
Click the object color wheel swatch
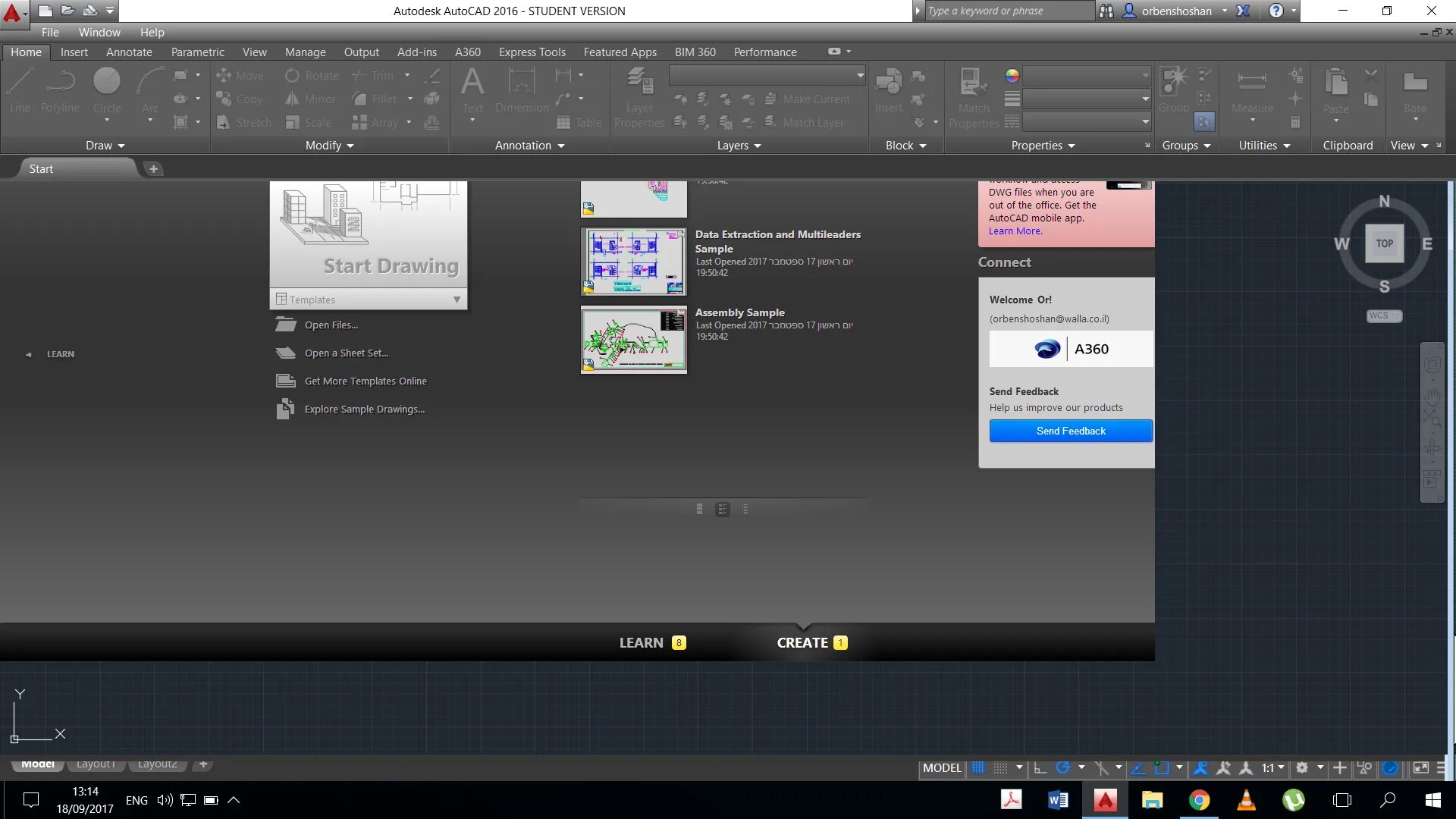coord(1012,76)
